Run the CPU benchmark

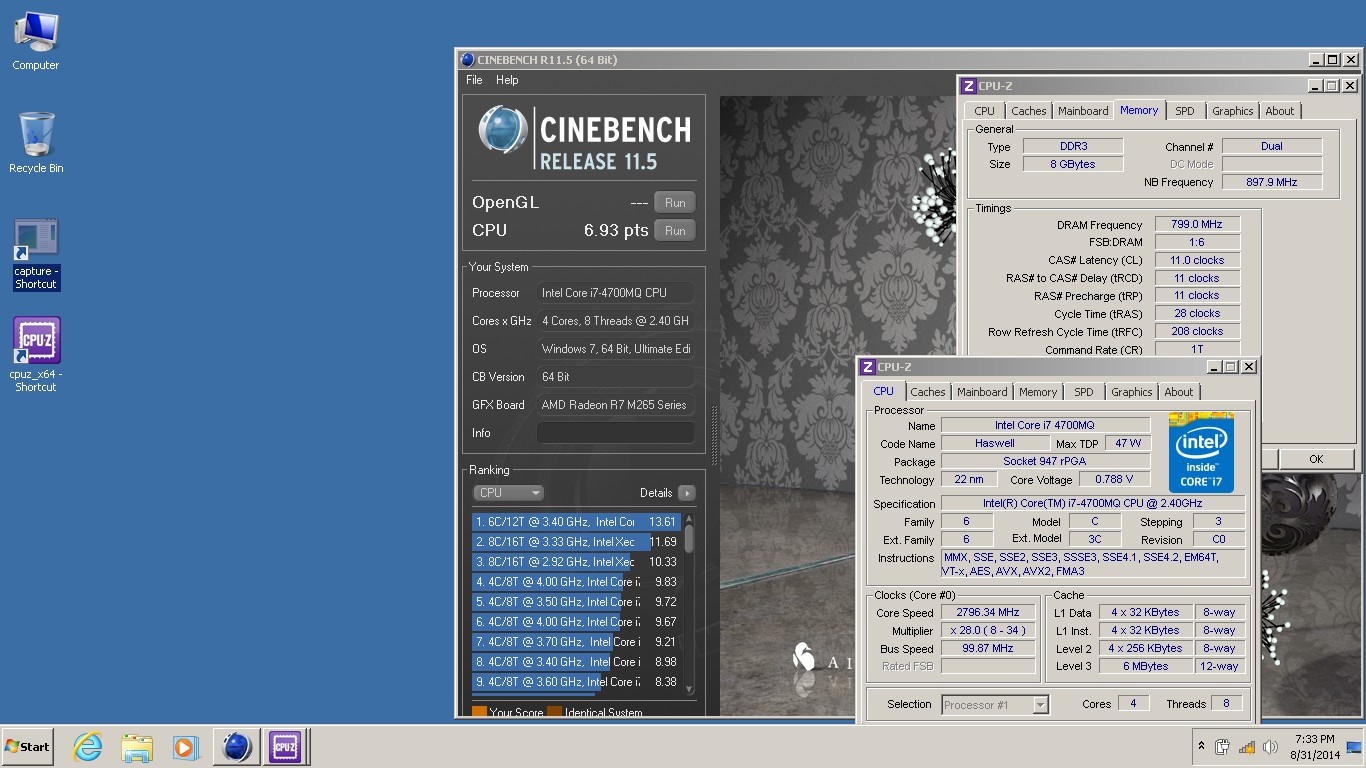coord(675,231)
